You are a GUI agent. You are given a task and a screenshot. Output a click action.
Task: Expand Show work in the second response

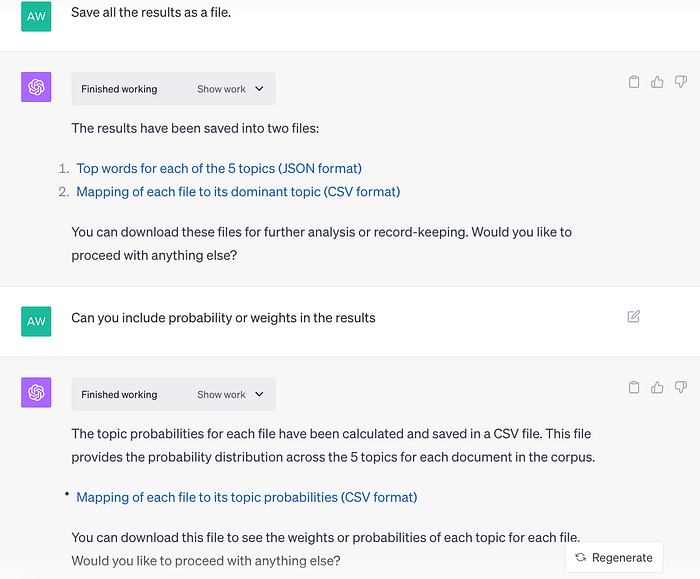tap(221, 395)
